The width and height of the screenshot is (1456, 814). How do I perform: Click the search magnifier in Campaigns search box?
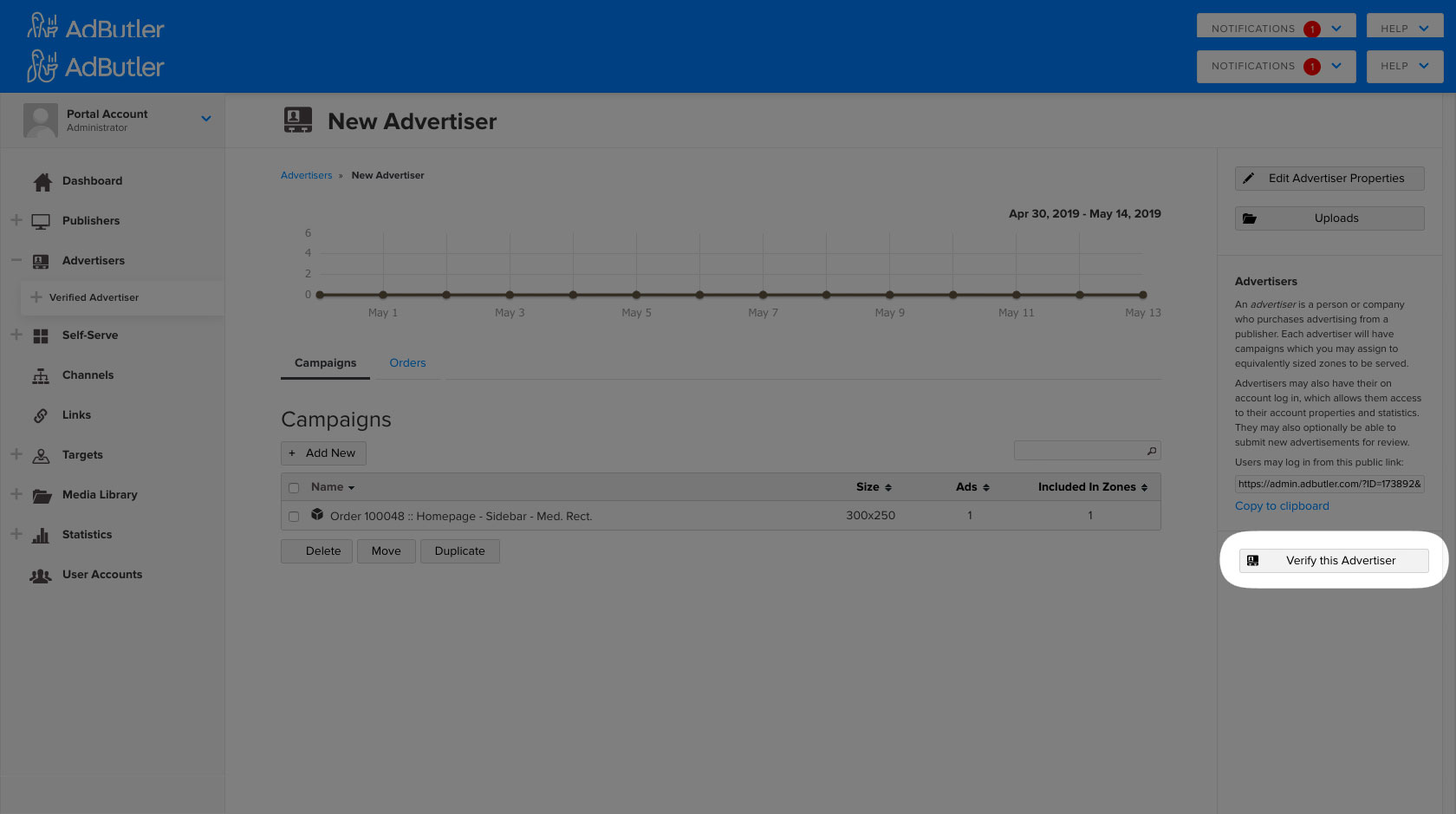click(1151, 450)
